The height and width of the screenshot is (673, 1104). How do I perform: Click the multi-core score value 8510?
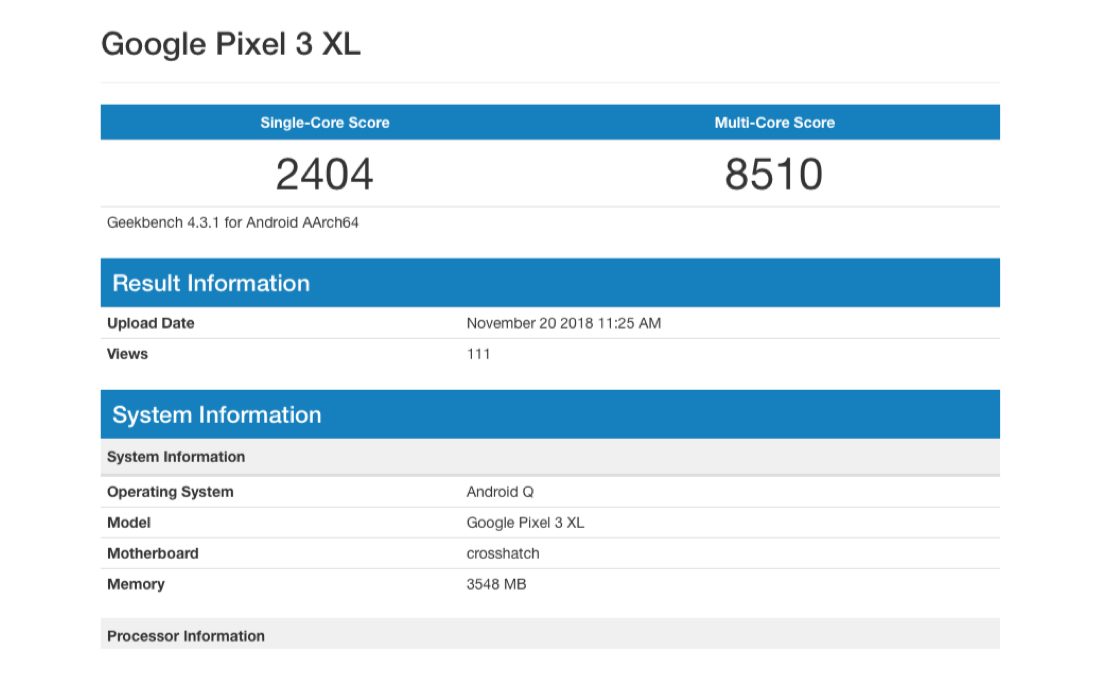[x=774, y=175]
